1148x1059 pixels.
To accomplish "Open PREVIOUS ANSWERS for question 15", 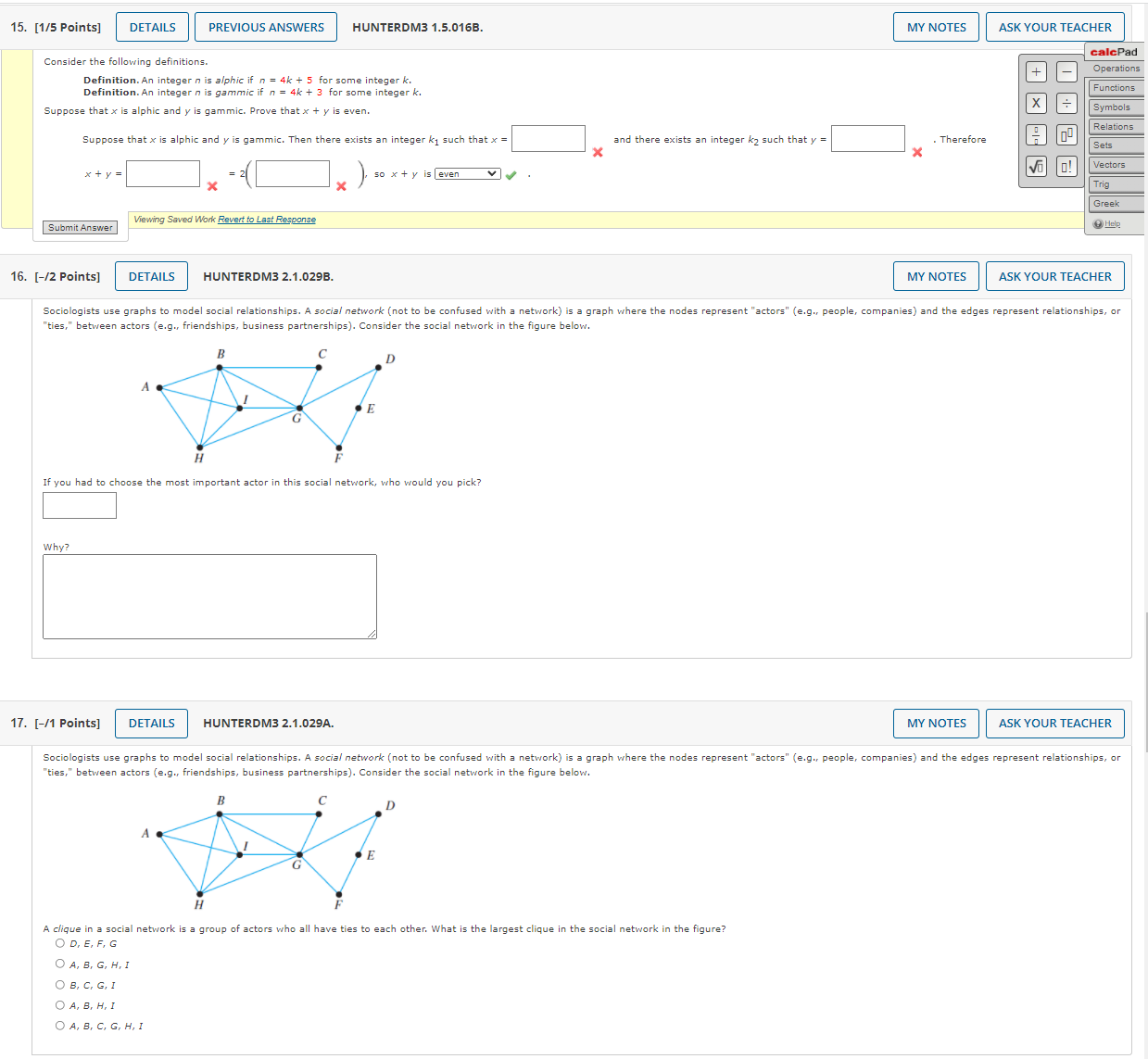I will (266, 27).
